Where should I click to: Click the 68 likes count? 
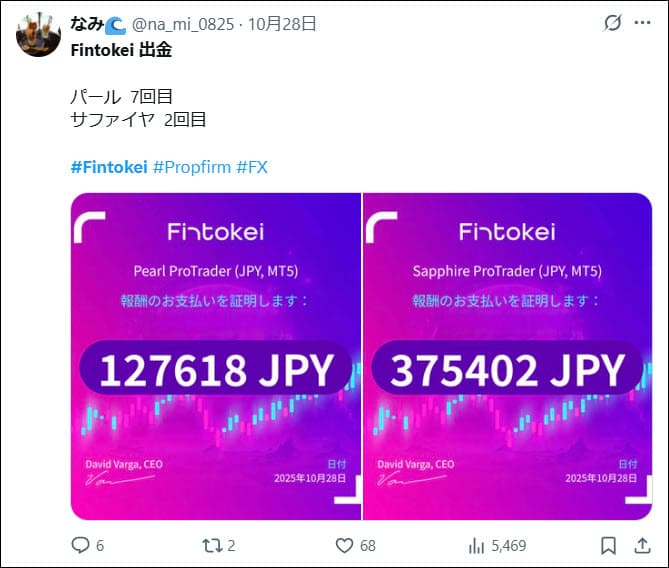(368, 545)
